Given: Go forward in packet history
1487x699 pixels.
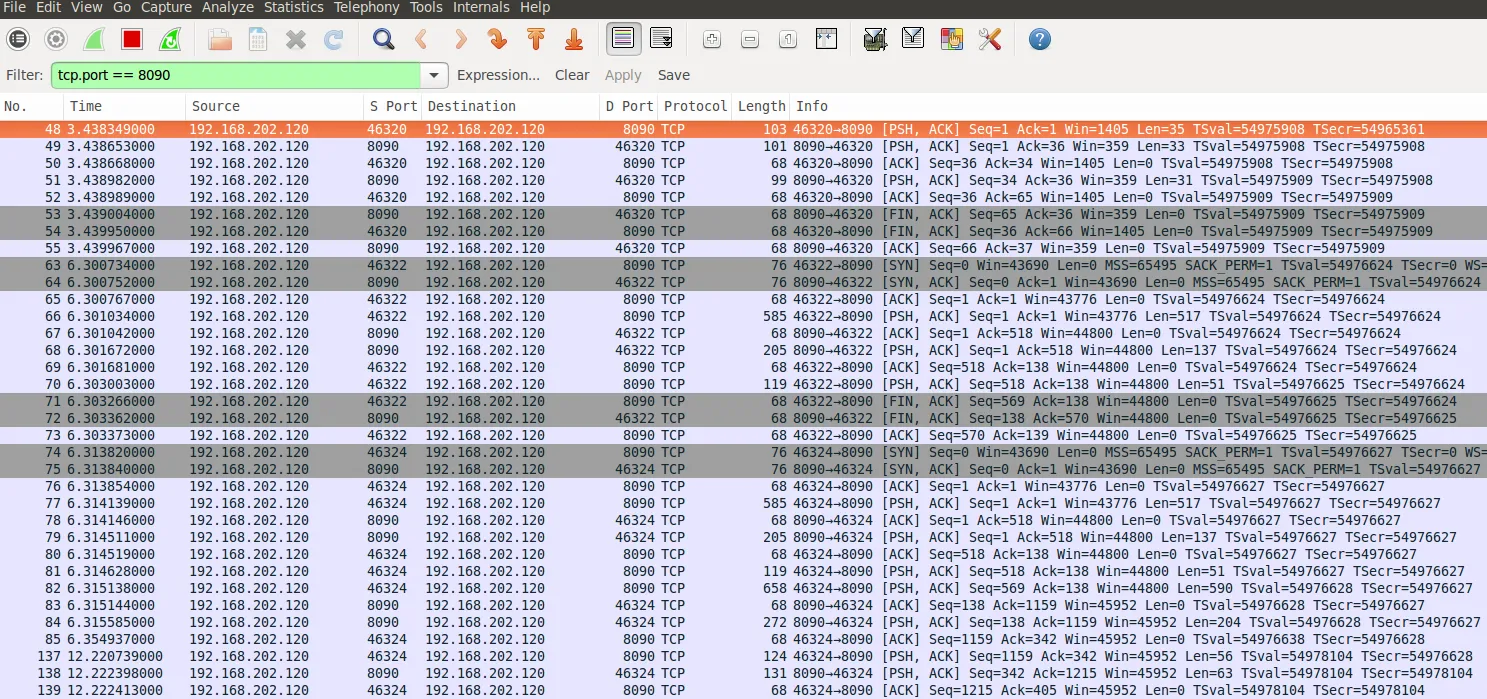Looking at the screenshot, I should (x=459, y=40).
